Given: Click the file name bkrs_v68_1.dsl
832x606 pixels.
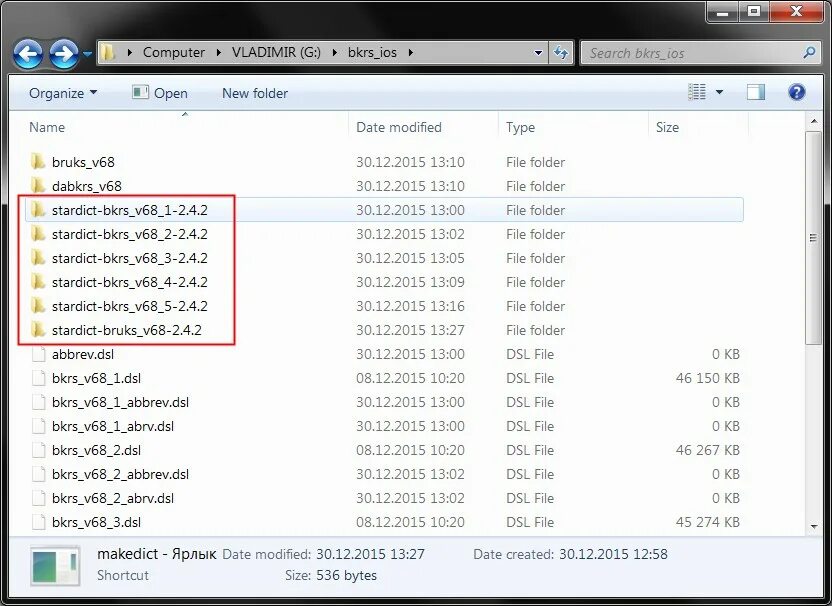Looking at the screenshot, I should (97, 378).
